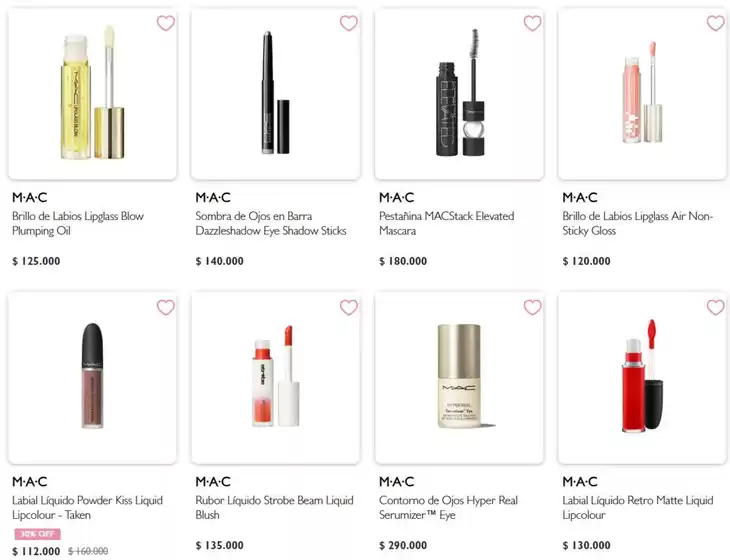Select M·A·C brand above Contorno de Ojos
Screen dimensions: 730x560
click(x=396, y=481)
